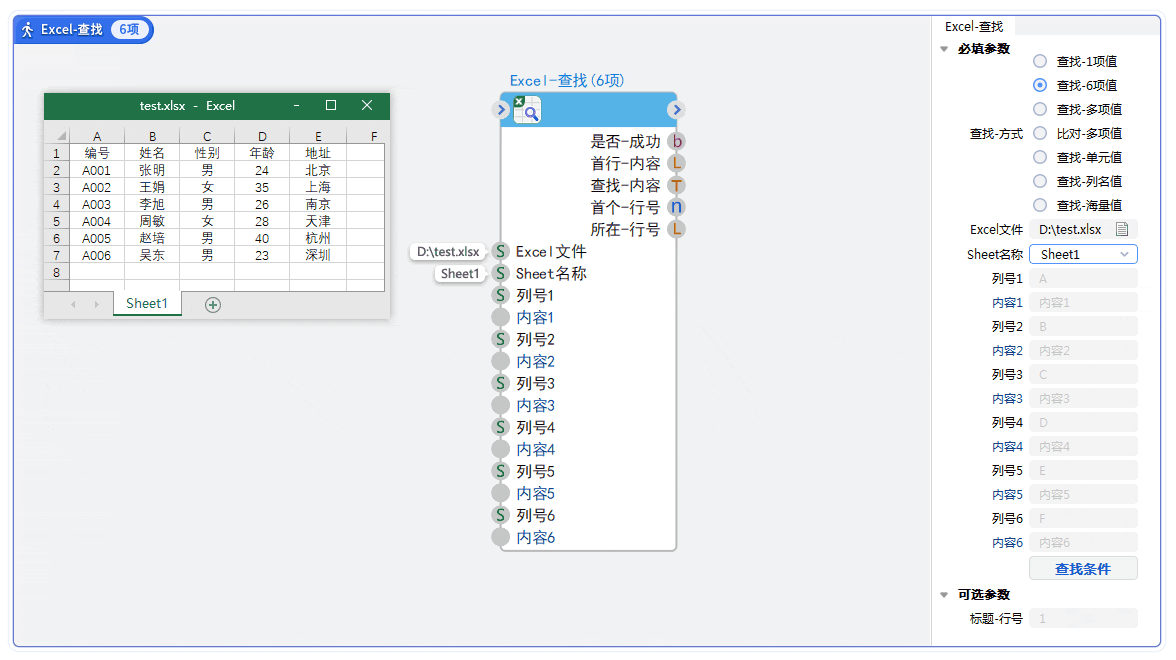Collapse the 可选参数 section
The width and height of the screenshot is (1176, 660).
[x=945, y=595]
